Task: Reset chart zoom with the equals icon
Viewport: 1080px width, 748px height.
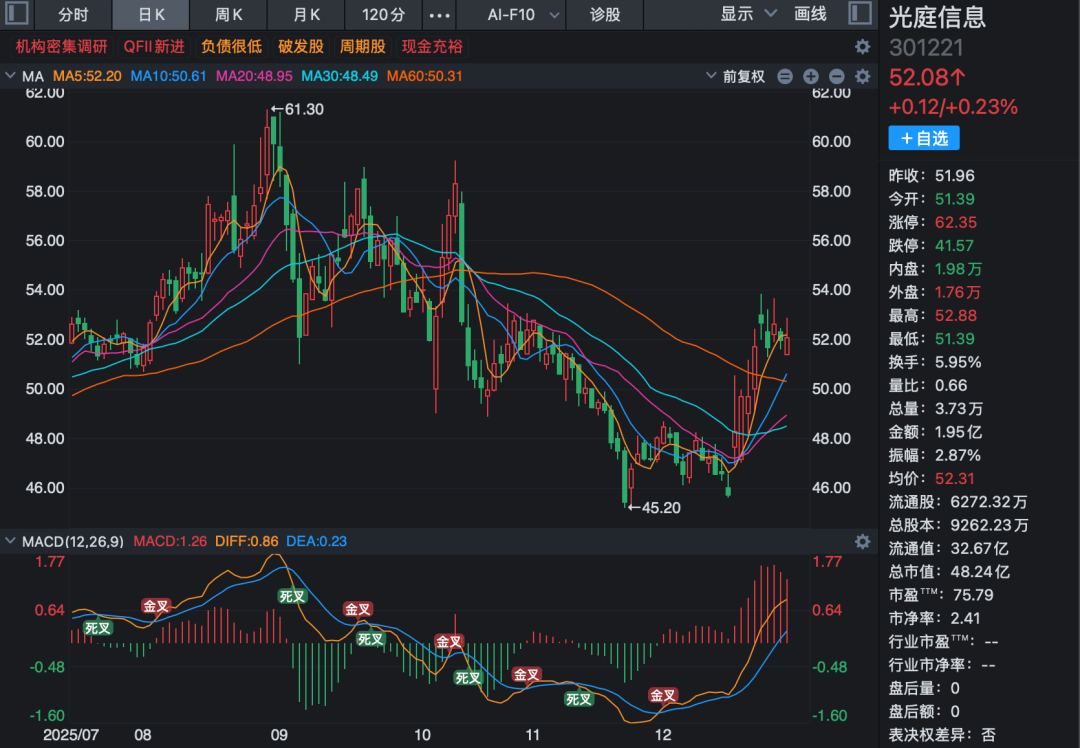Action: 785,76
